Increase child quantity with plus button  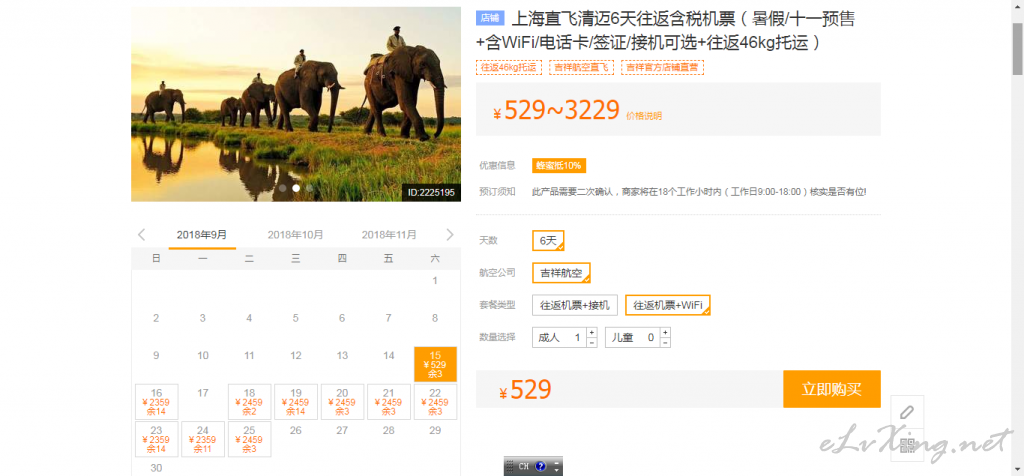point(663,332)
